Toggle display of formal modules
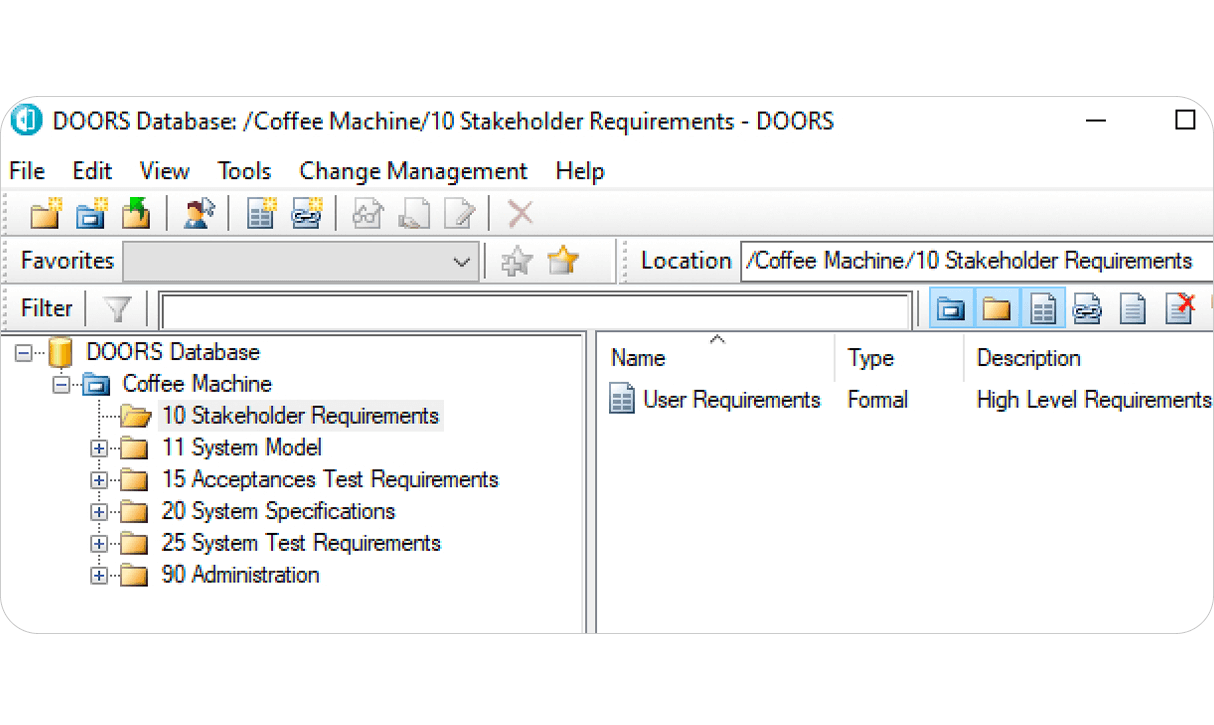The height and width of the screenshot is (725, 1214). coord(1043,308)
